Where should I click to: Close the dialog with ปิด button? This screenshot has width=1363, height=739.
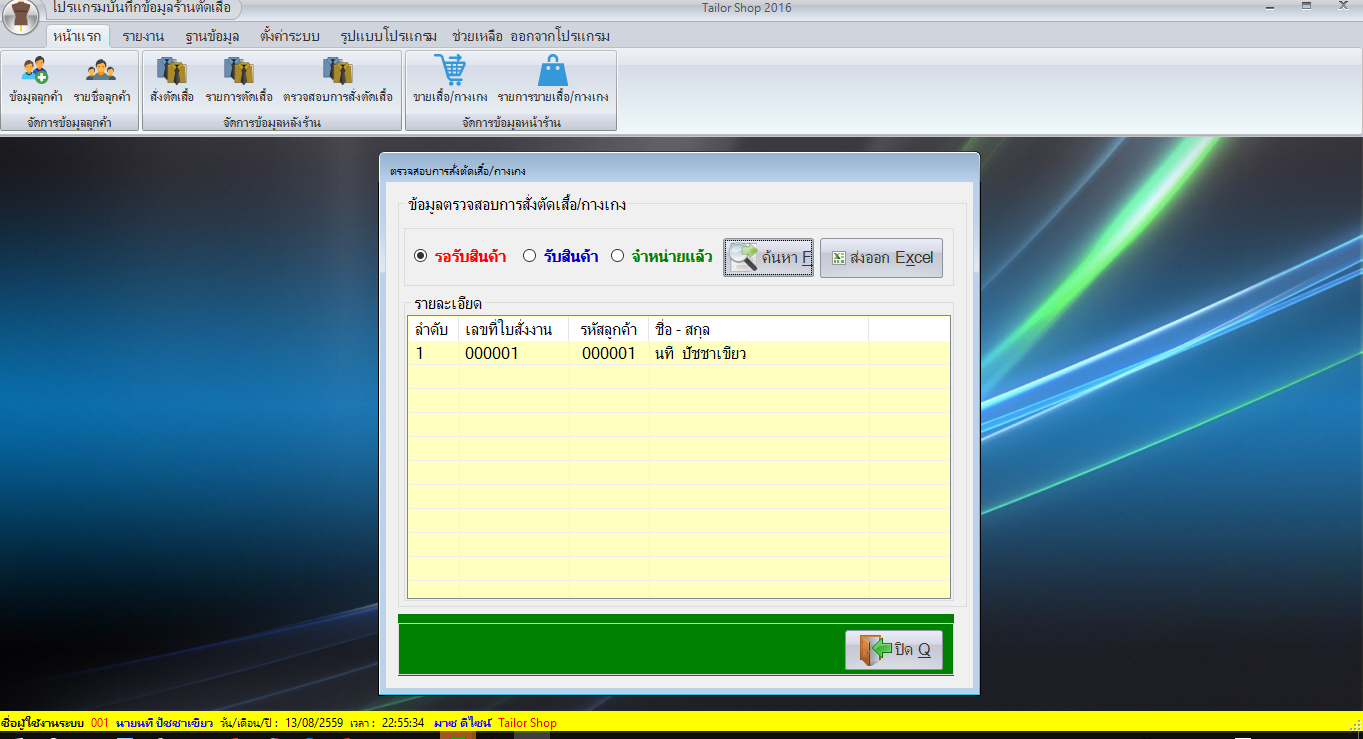pos(894,650)
